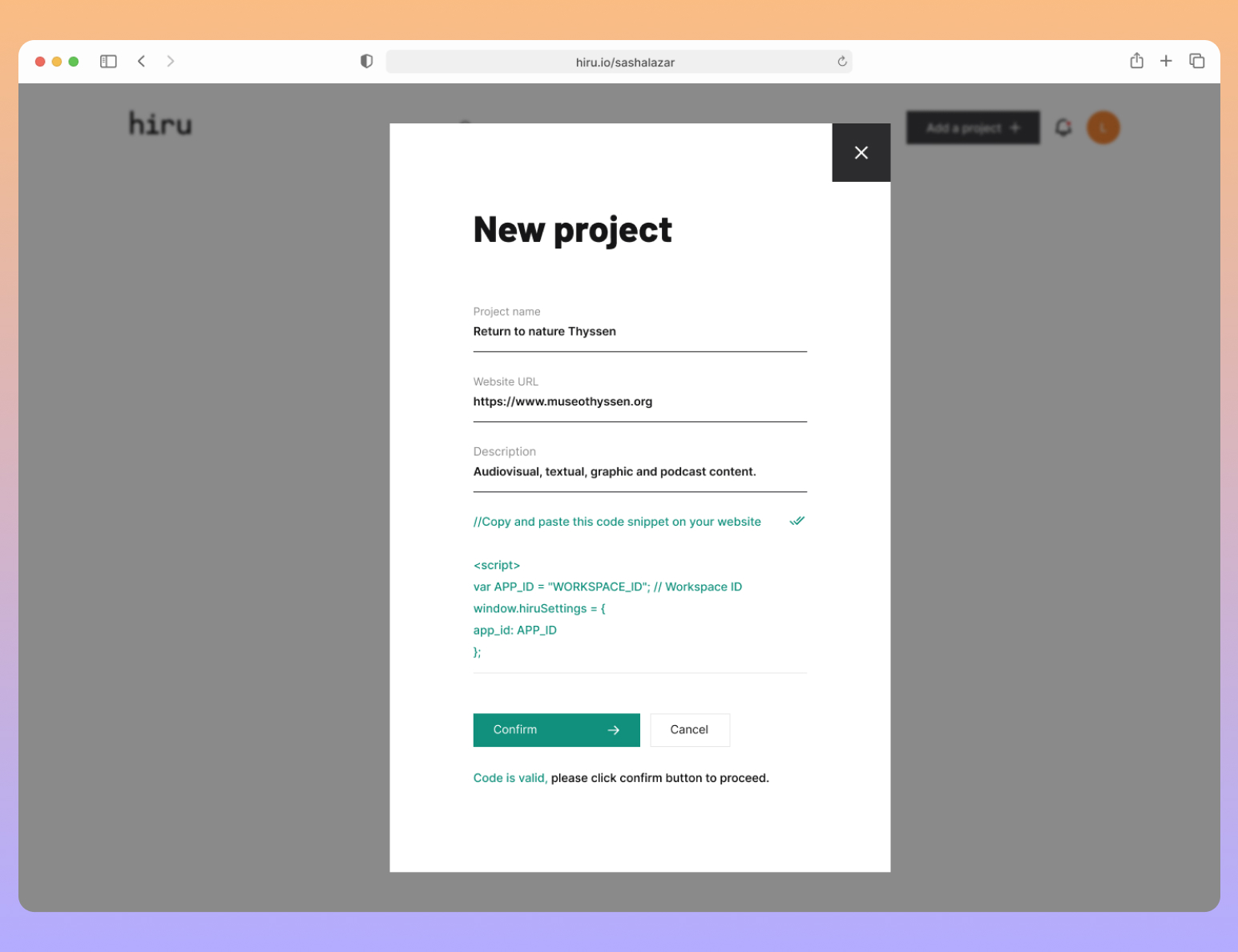Go forward using the browser forward arrow
The height and width of the screenshot is (952, 1238).
point(171,61)
